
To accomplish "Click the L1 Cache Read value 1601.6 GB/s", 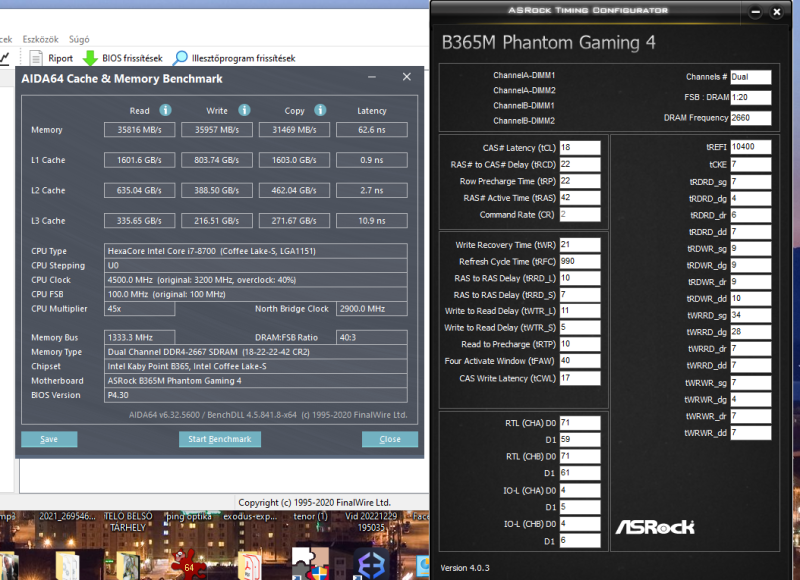I will [139, 160].
